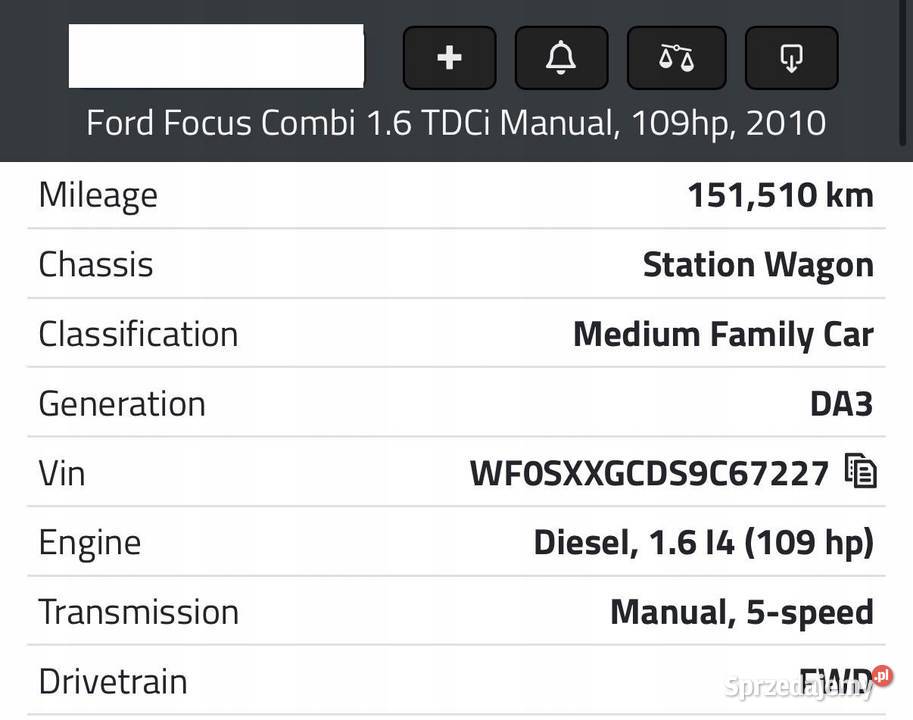Click the 151,510 km mileage value

coord(781,195)
